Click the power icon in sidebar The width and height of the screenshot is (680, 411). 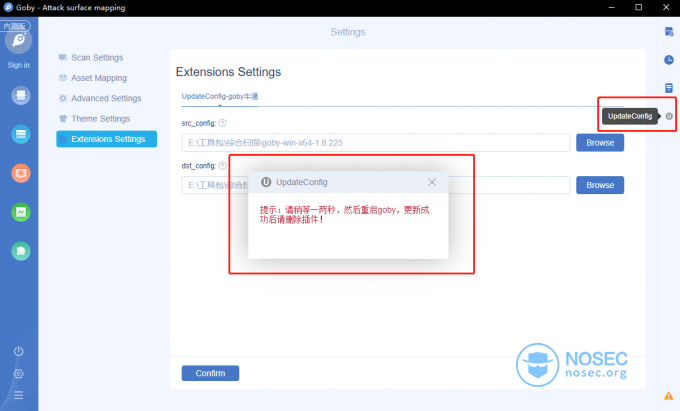(x=19, y=351)
